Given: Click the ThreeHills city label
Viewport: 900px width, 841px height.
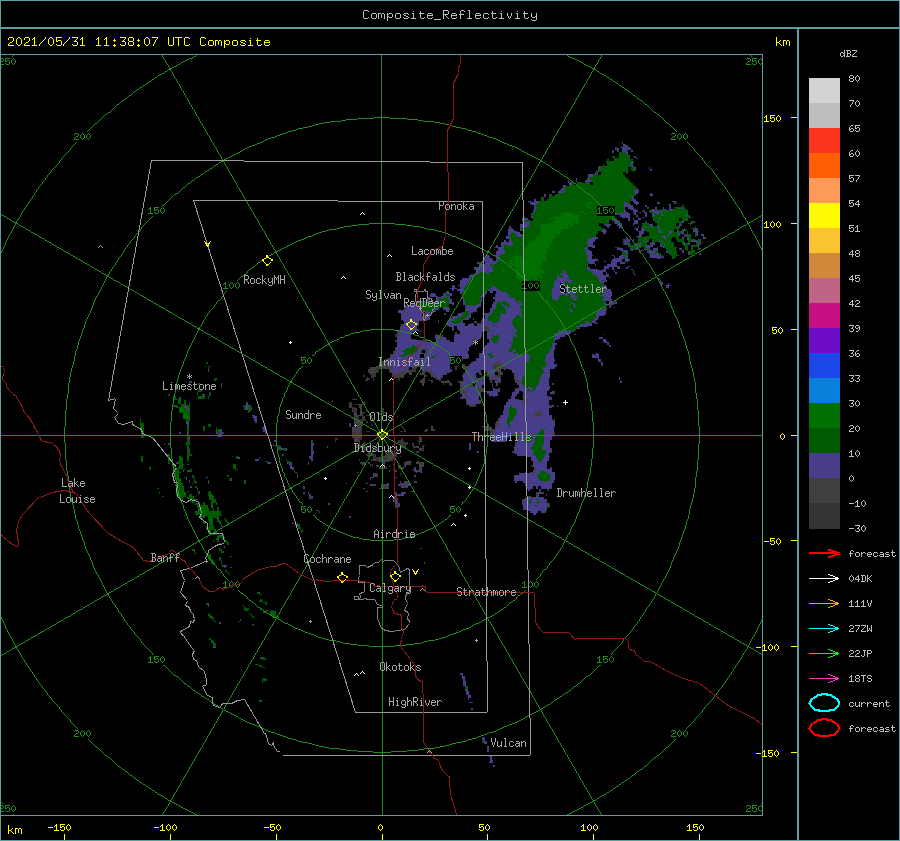Looking at the screenshot, I should click(x=502, y=437).
